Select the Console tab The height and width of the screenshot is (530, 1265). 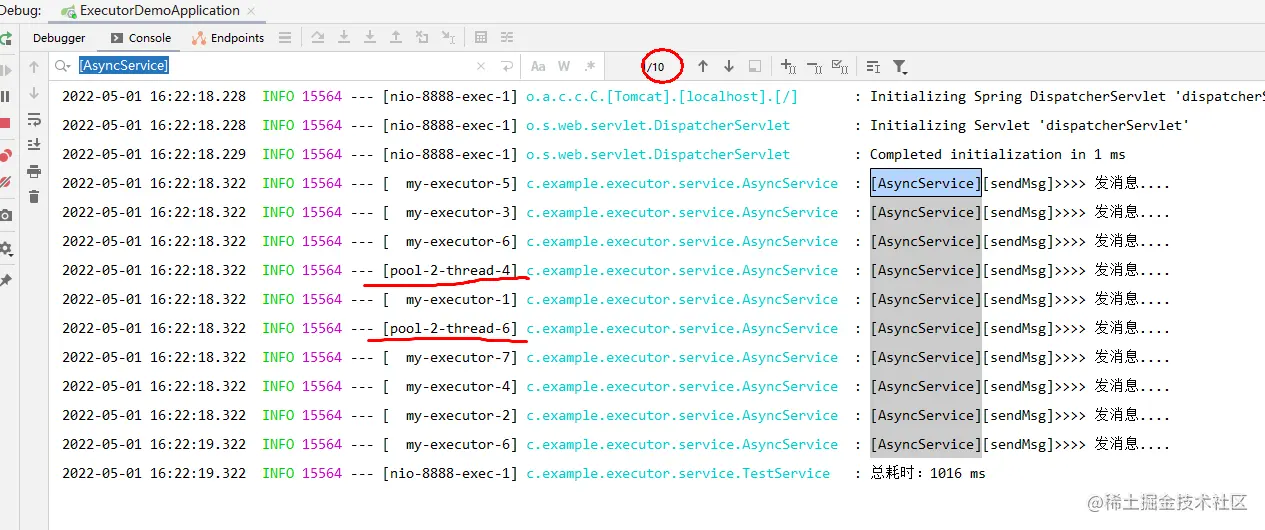pos(141,38)
